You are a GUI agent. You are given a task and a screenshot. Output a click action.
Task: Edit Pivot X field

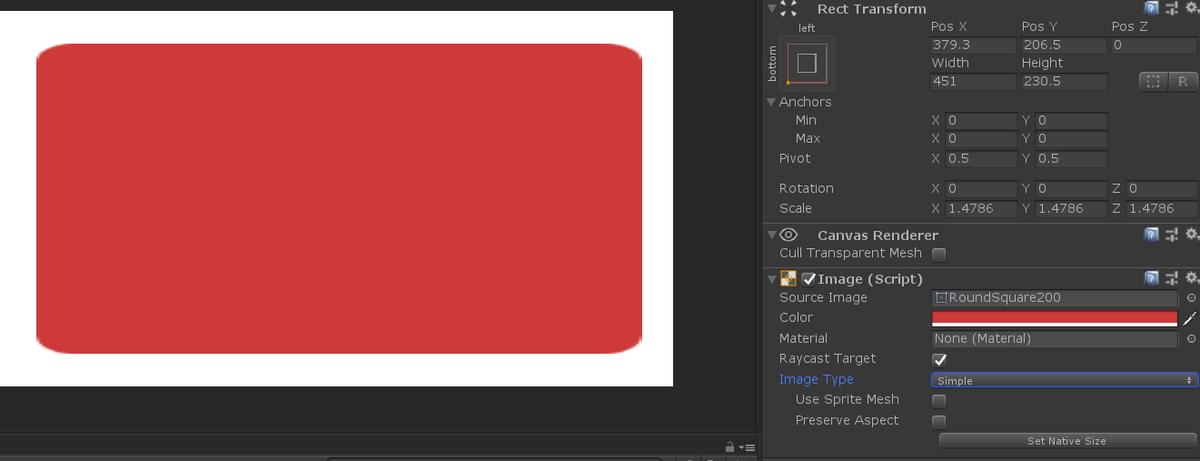pyautogui.click(x=981, y=159)
